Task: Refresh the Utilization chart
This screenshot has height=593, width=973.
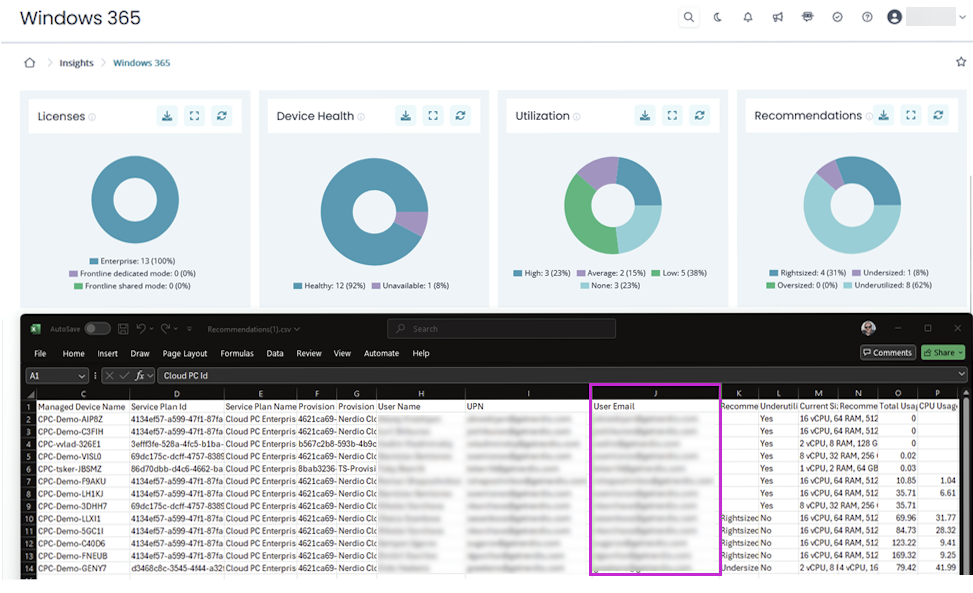Action: [699, 116]
